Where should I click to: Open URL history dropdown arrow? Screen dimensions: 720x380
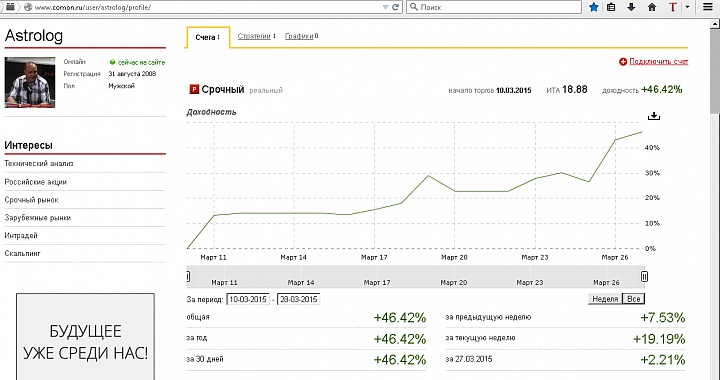[385, 7]
